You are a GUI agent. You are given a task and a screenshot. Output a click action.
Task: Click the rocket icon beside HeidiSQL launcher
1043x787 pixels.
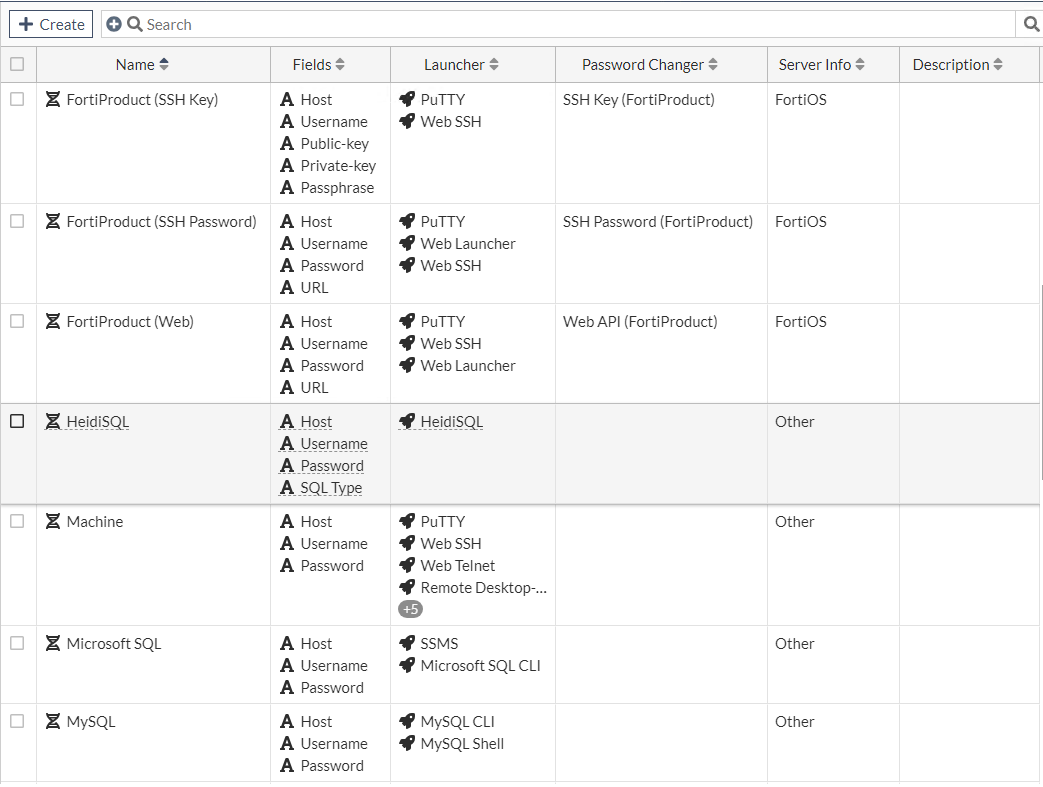[x=406, y=421]
